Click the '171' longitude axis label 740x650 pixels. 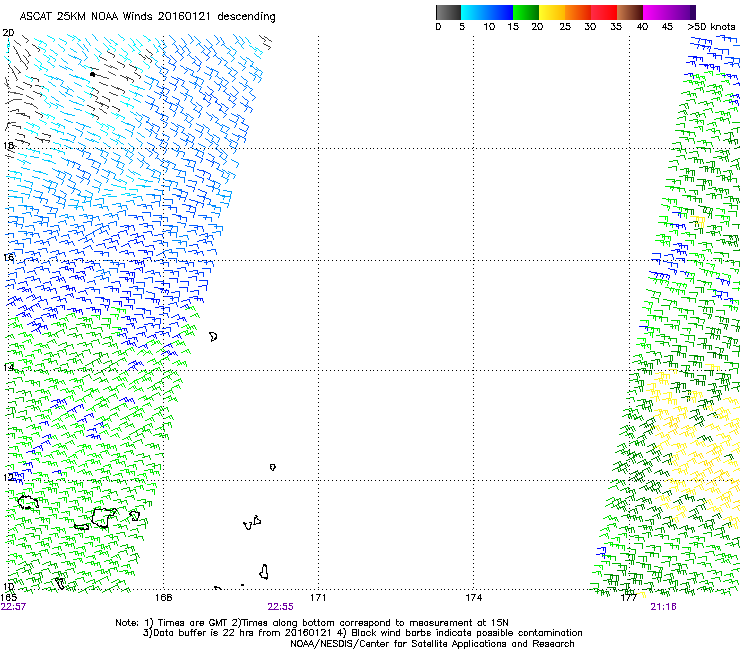tap(318, 598)
